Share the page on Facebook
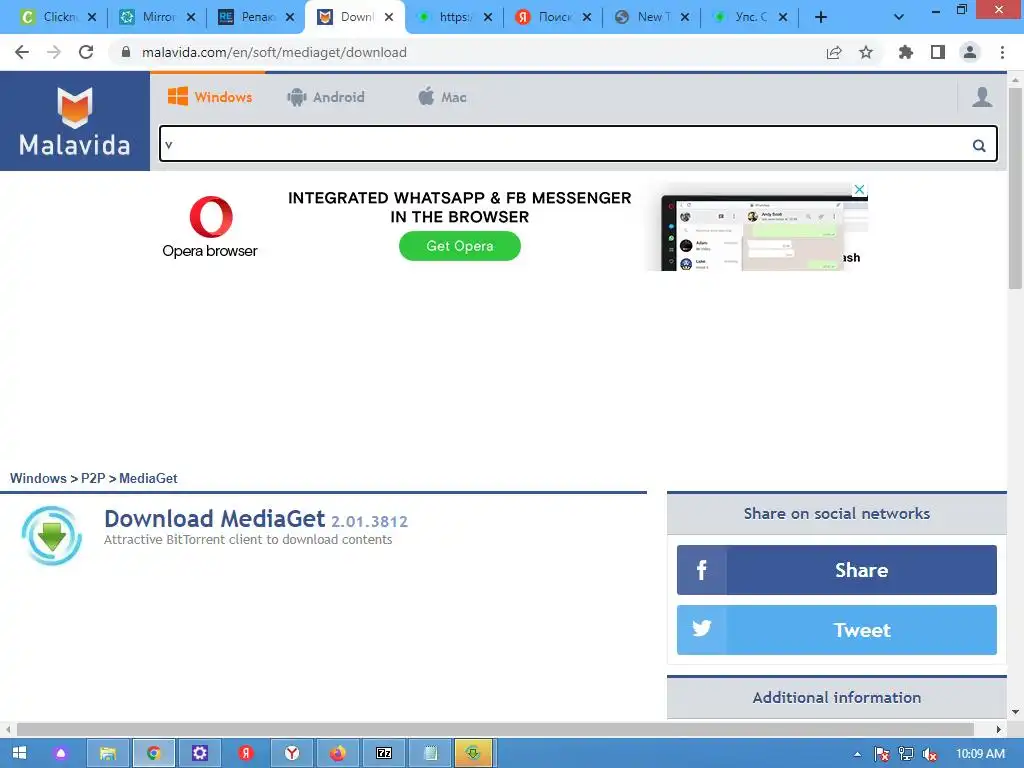This screenshot has width=1024, height=768. (x=837, y=570)
